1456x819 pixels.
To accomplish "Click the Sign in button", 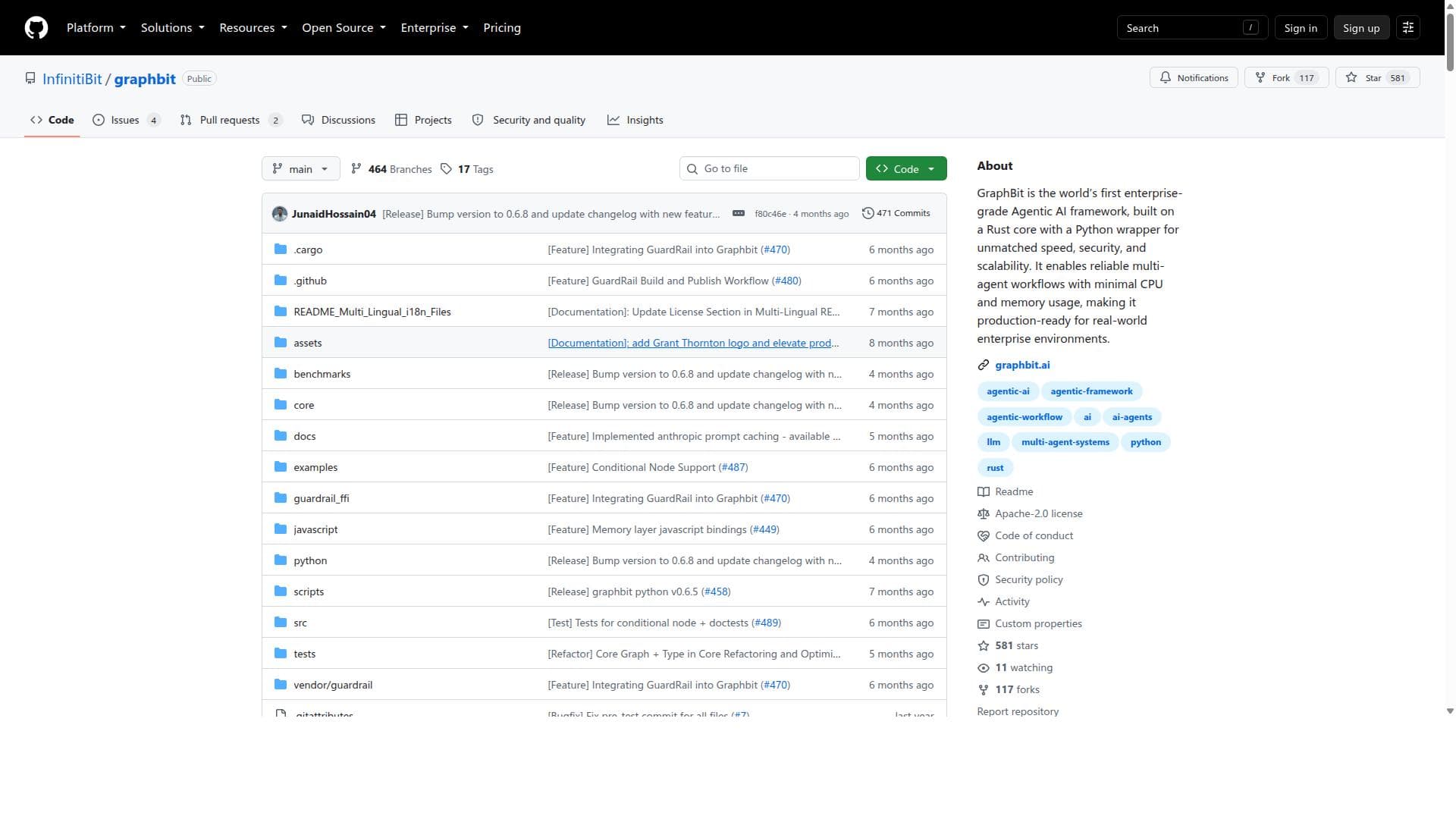I will (1301, 28).
